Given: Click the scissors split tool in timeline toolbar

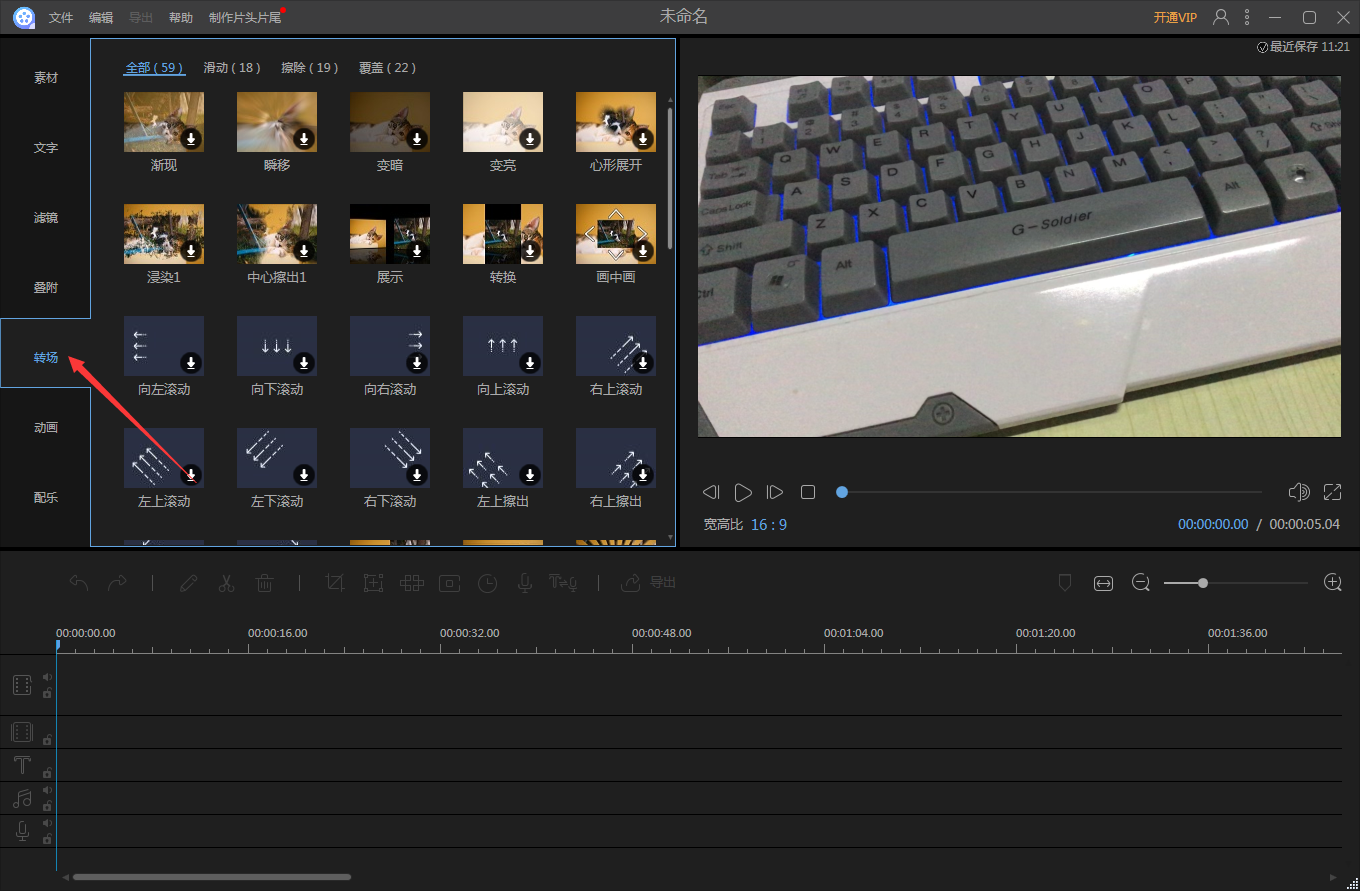Looking at the screenshot, I should coord(226,583).
